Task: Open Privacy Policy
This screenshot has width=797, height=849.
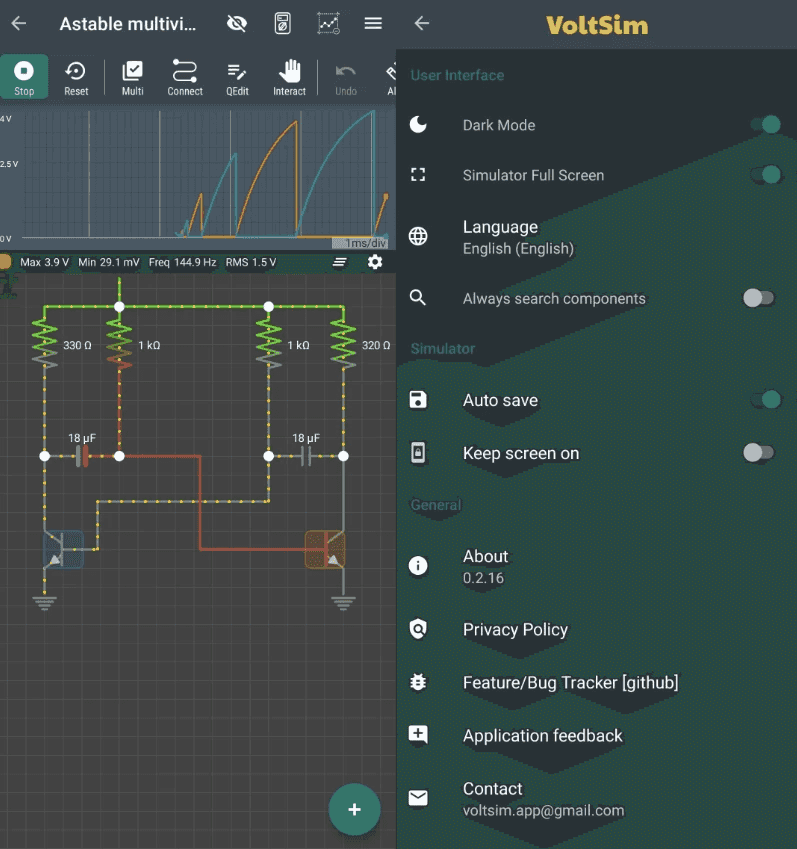Action: tap(597, 629)
